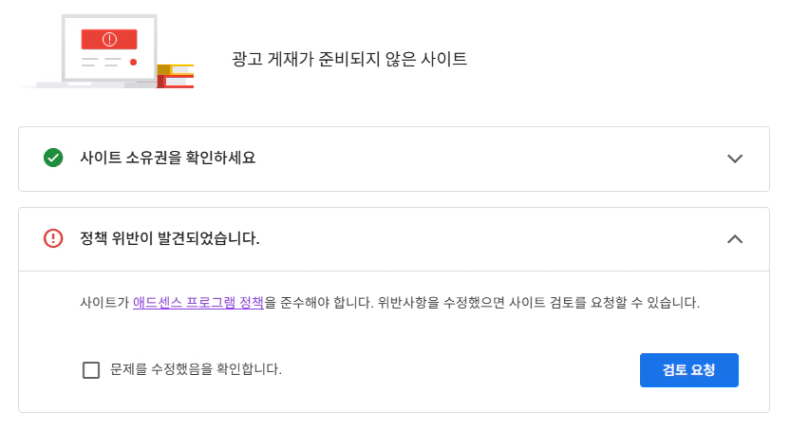Click the red exclamation icon beside 정책 위반
The height and width of the screenshot is (431, 790).
click(53, 238)
